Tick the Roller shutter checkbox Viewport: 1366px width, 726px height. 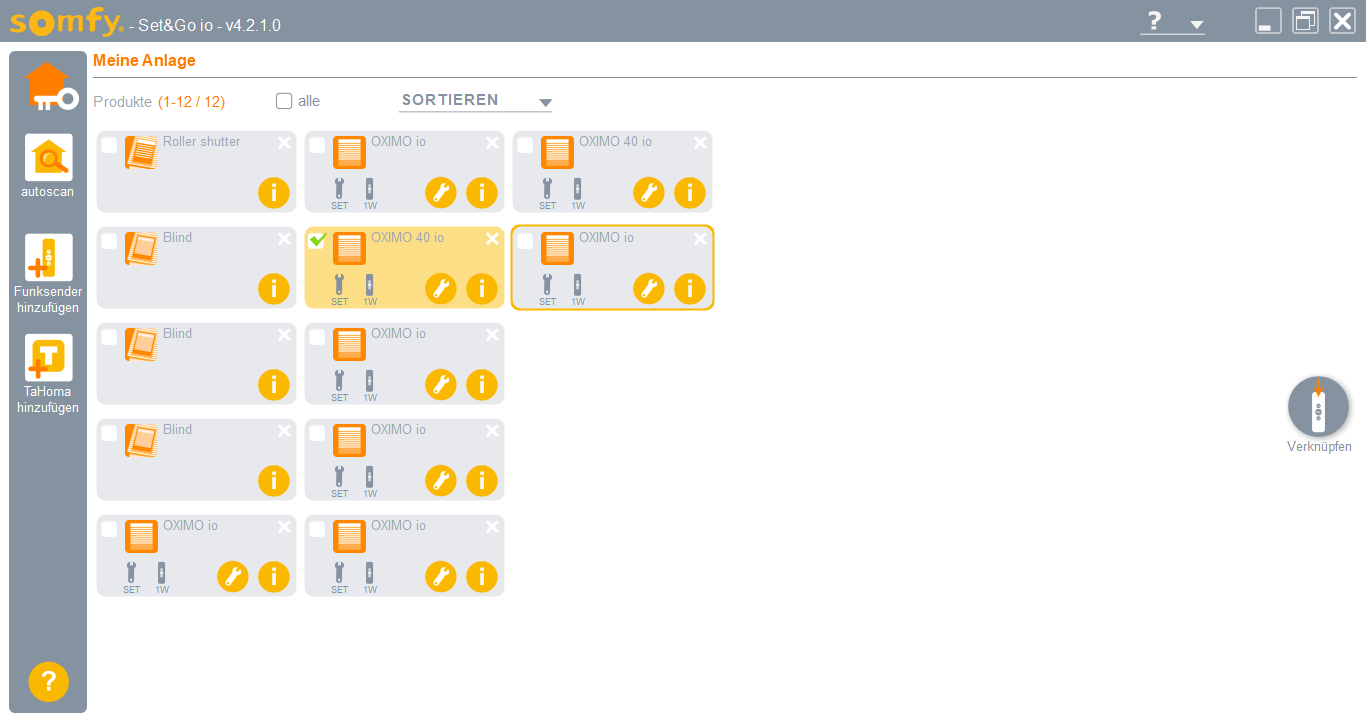[109, 145]
